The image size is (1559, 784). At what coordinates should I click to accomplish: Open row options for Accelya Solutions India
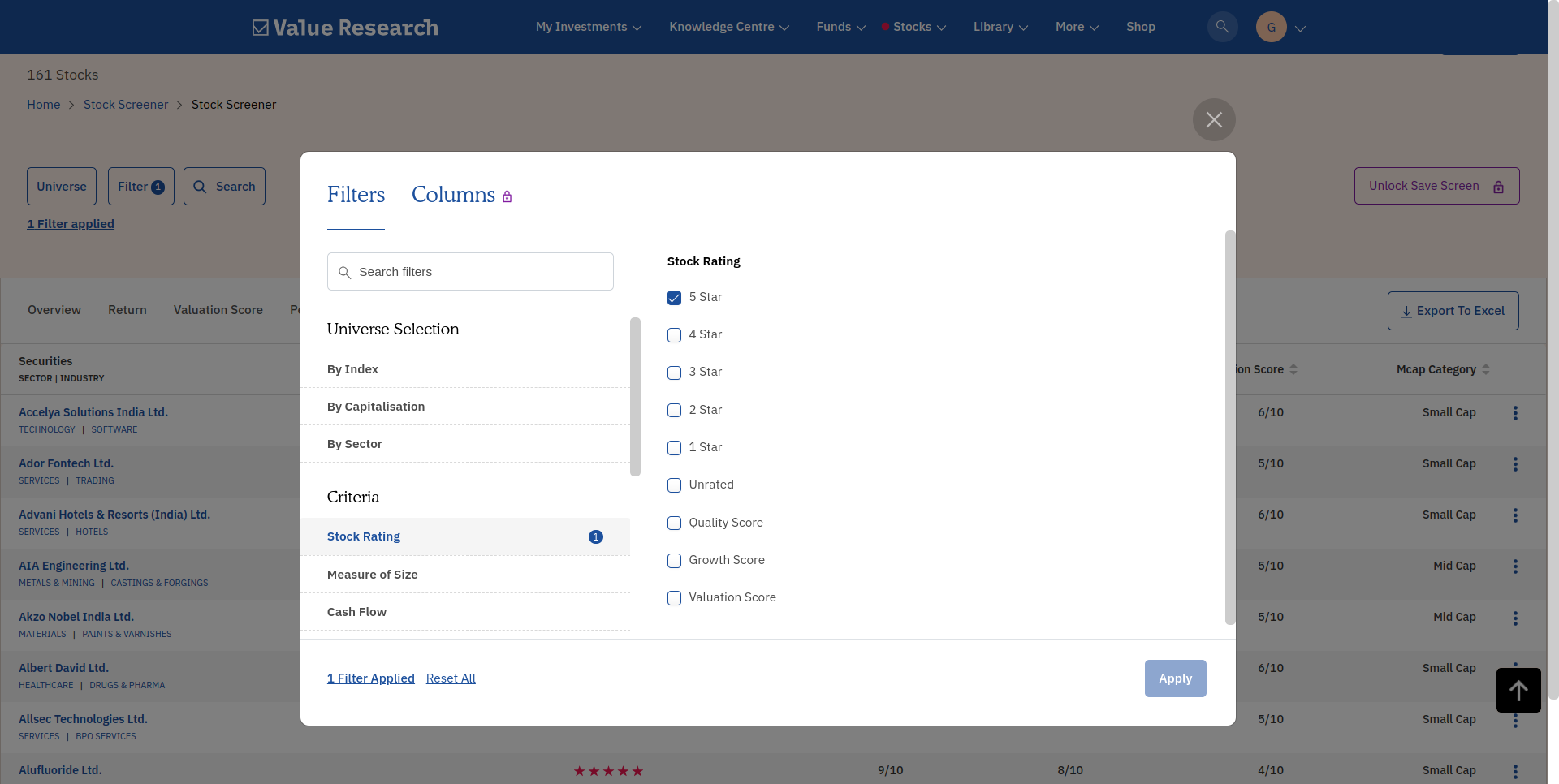point(1515,413)
